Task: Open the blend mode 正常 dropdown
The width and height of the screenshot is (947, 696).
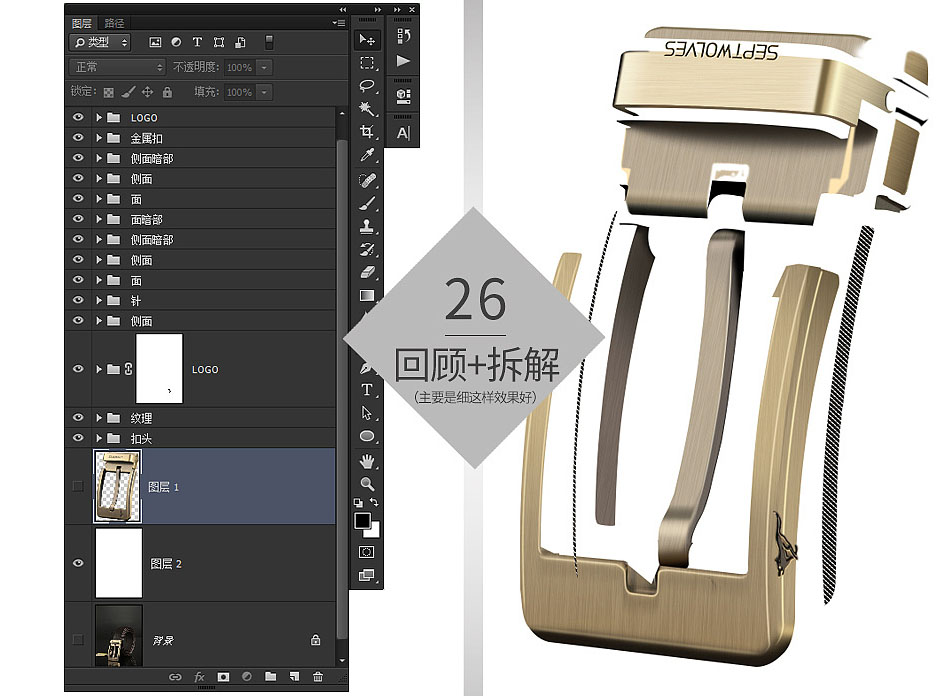Action: (117, 67)
